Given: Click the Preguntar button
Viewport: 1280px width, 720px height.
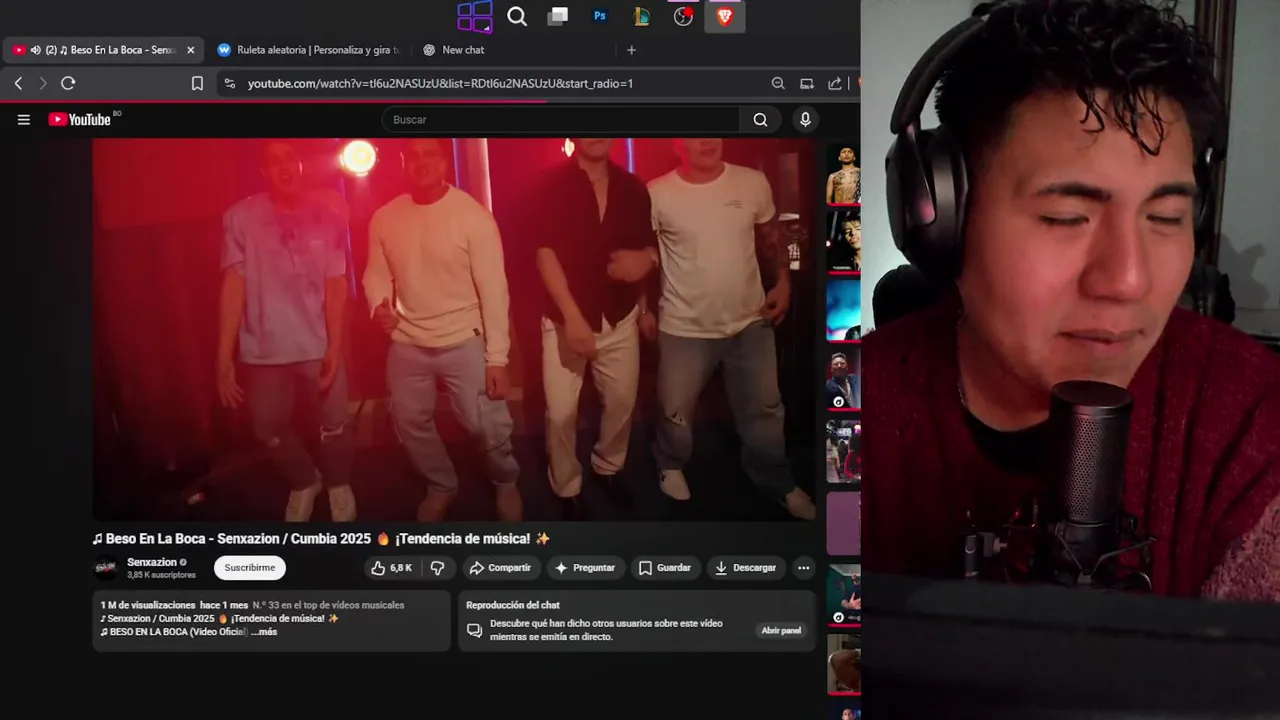Looking at the screenshot, I should 585,568.
